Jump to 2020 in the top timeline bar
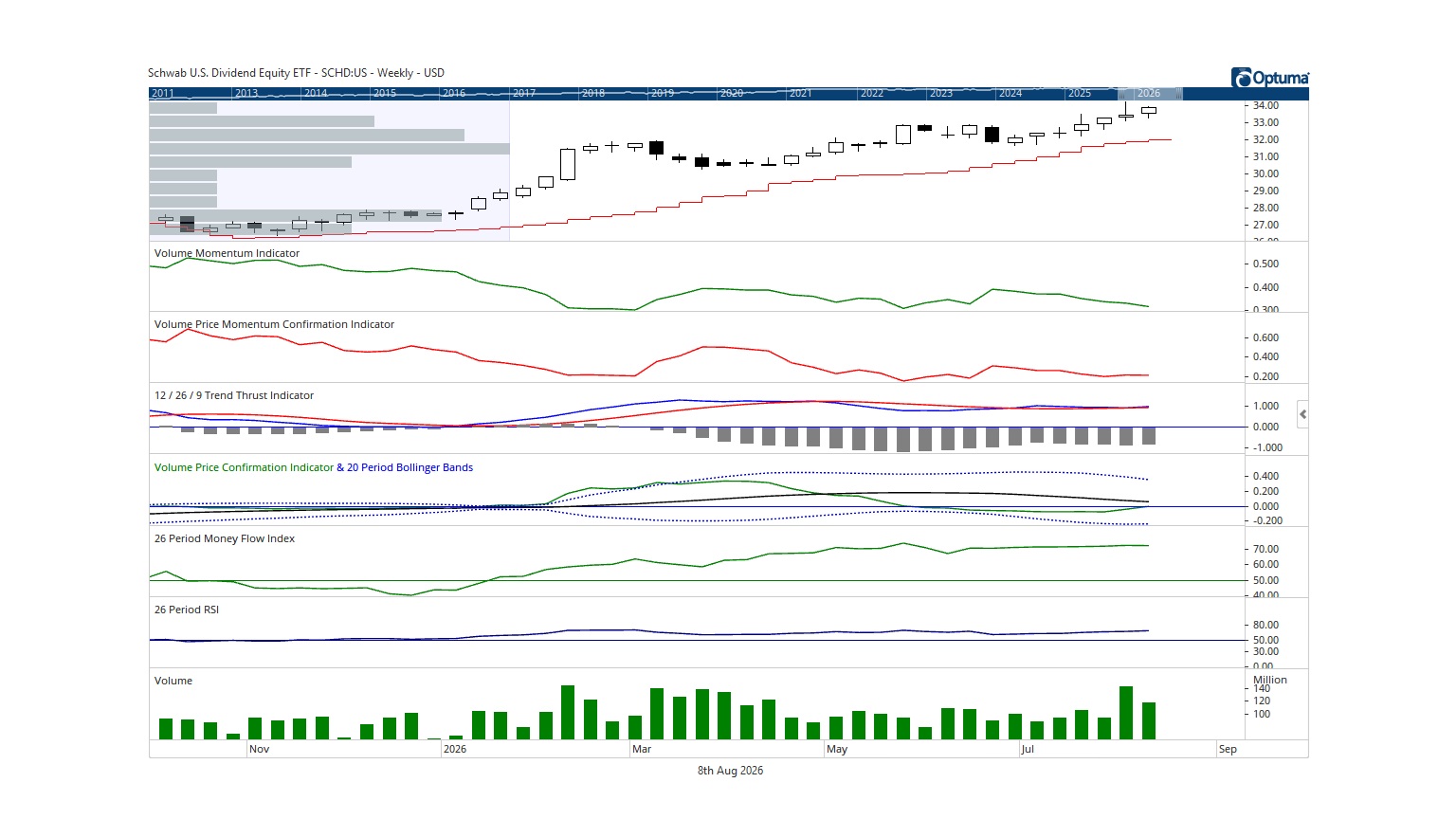The height and width of the screenshot is (819, 1456). pyautogui.click(x=732, y=94)
